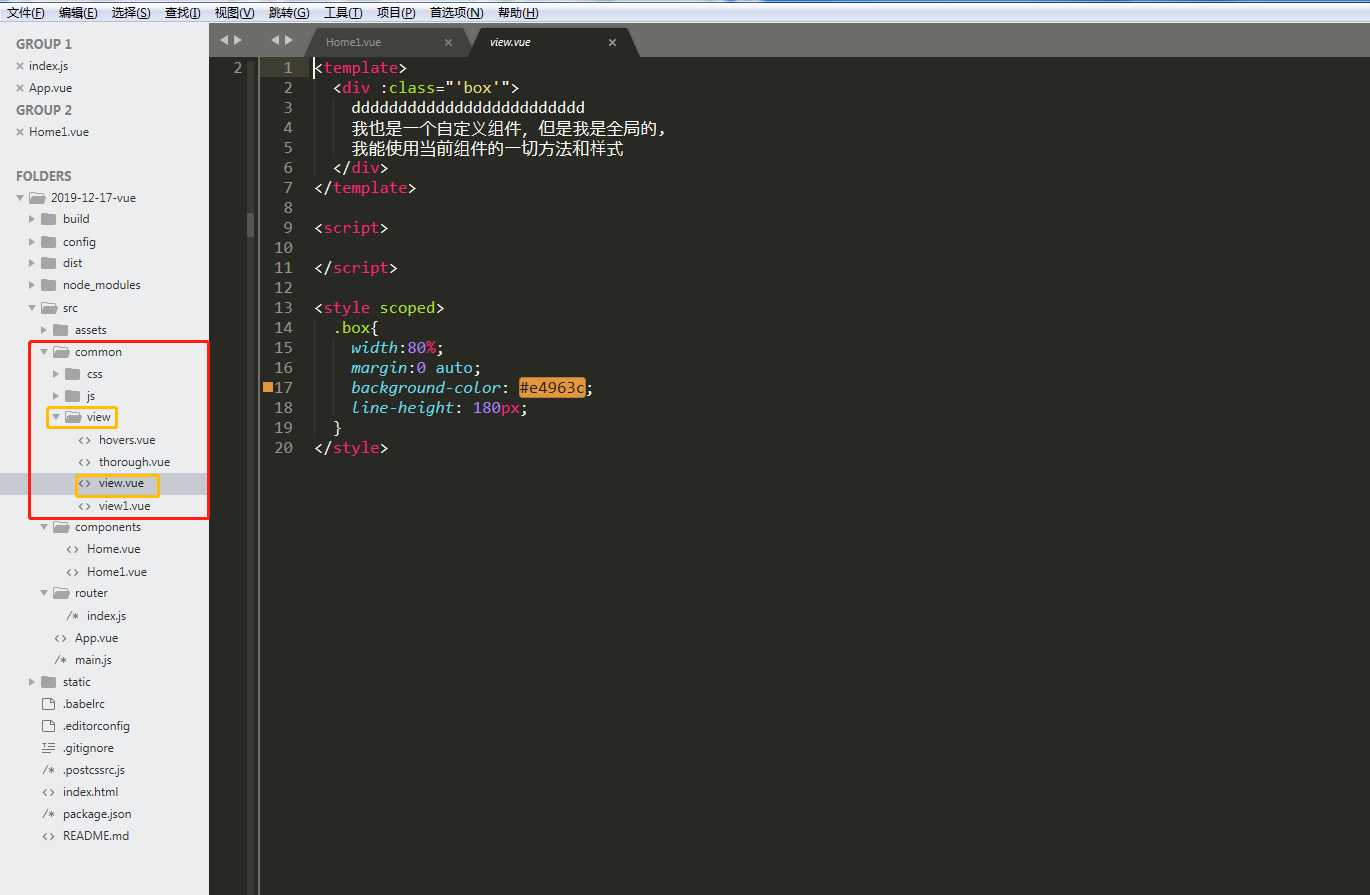The image size is (1370, 895).
Task: Click the thorough.vue code file icon
Action: 84,462
